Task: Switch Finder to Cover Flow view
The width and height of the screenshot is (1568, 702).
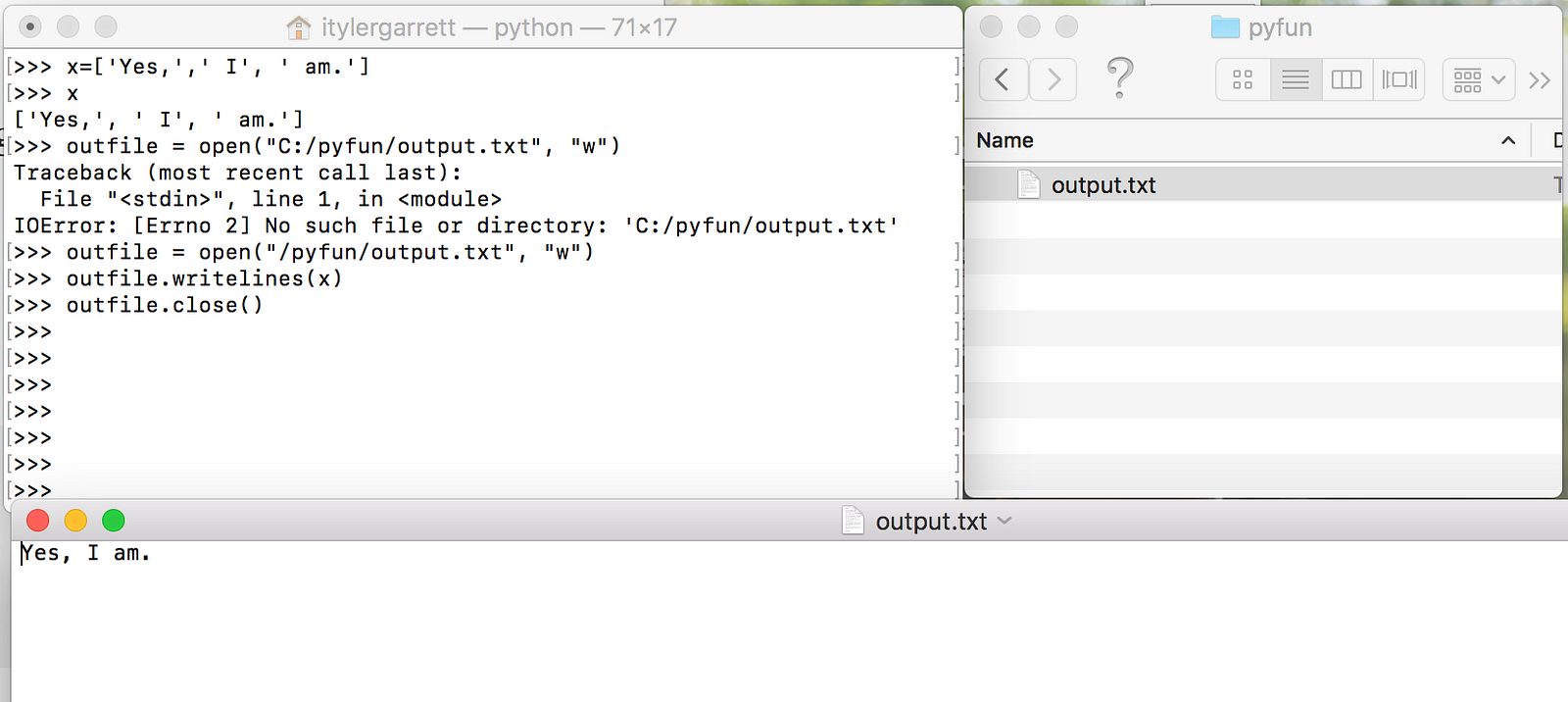Action: coord(1399,79)
